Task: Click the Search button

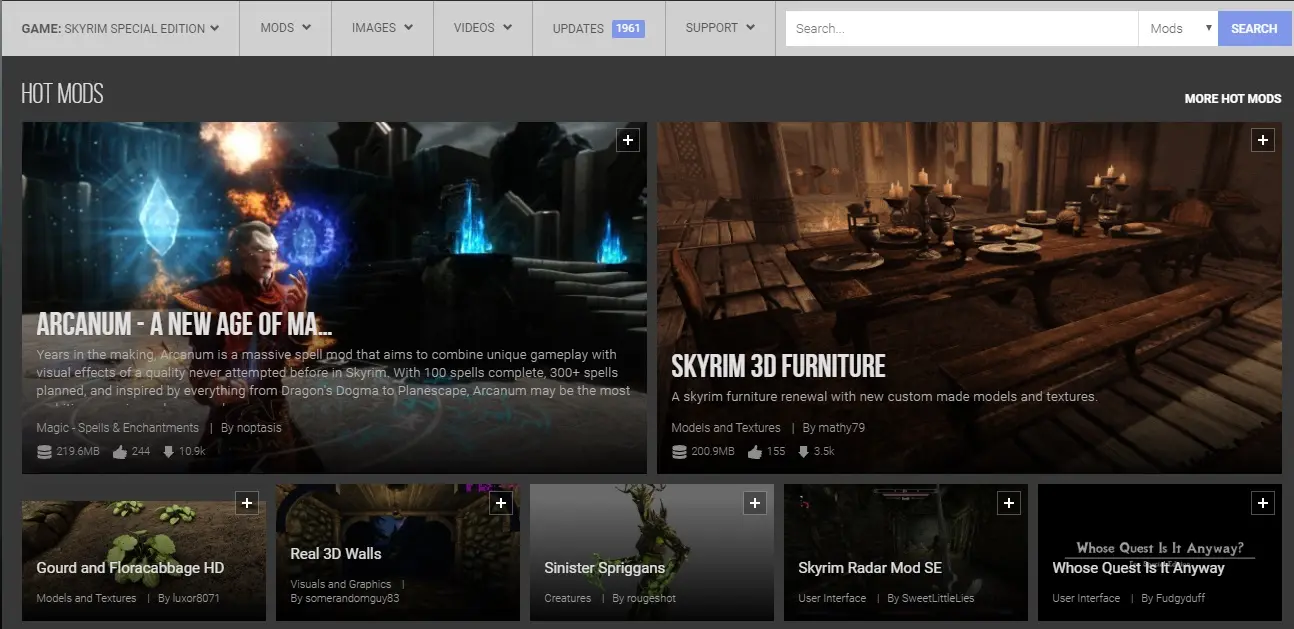Action: point(1254,28)
